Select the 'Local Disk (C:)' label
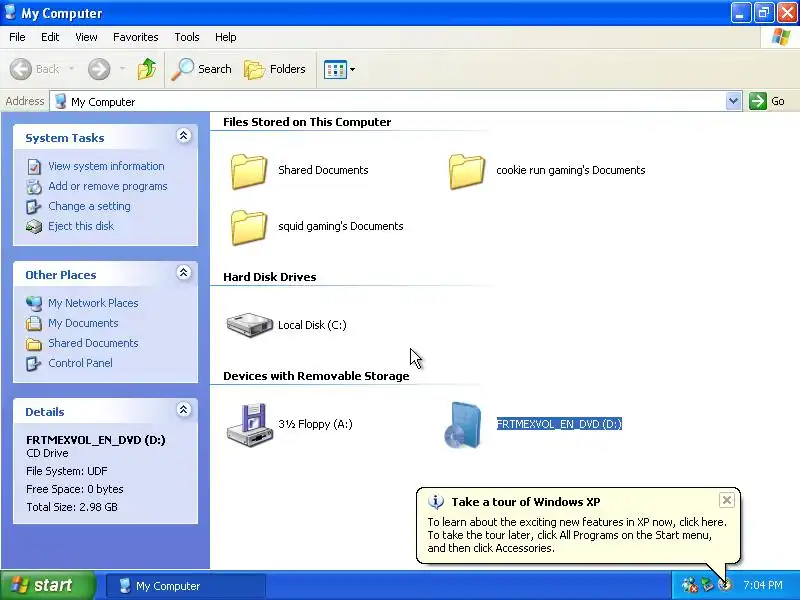 (312, 325)
